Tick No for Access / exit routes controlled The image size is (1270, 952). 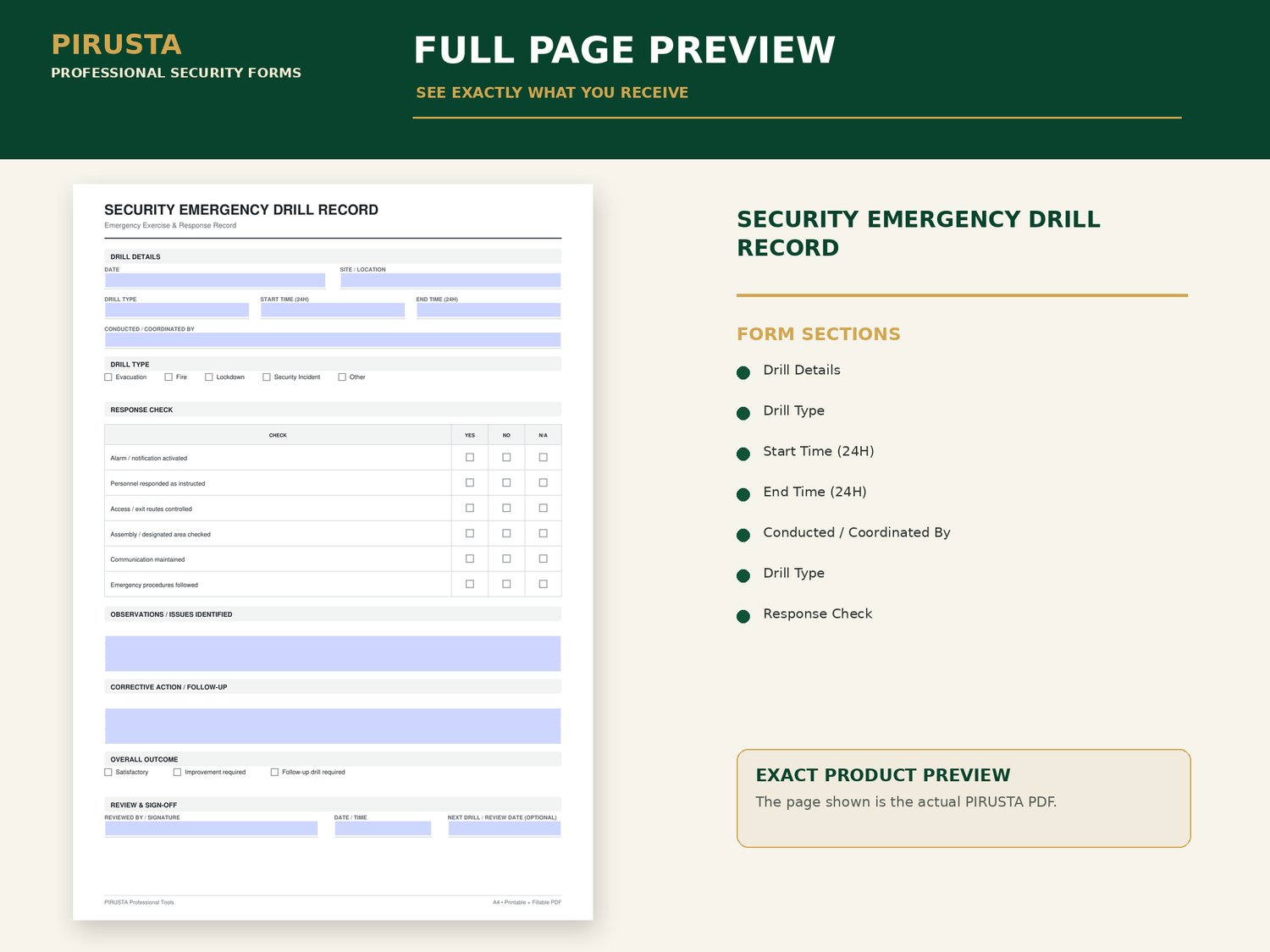(506, 508)
